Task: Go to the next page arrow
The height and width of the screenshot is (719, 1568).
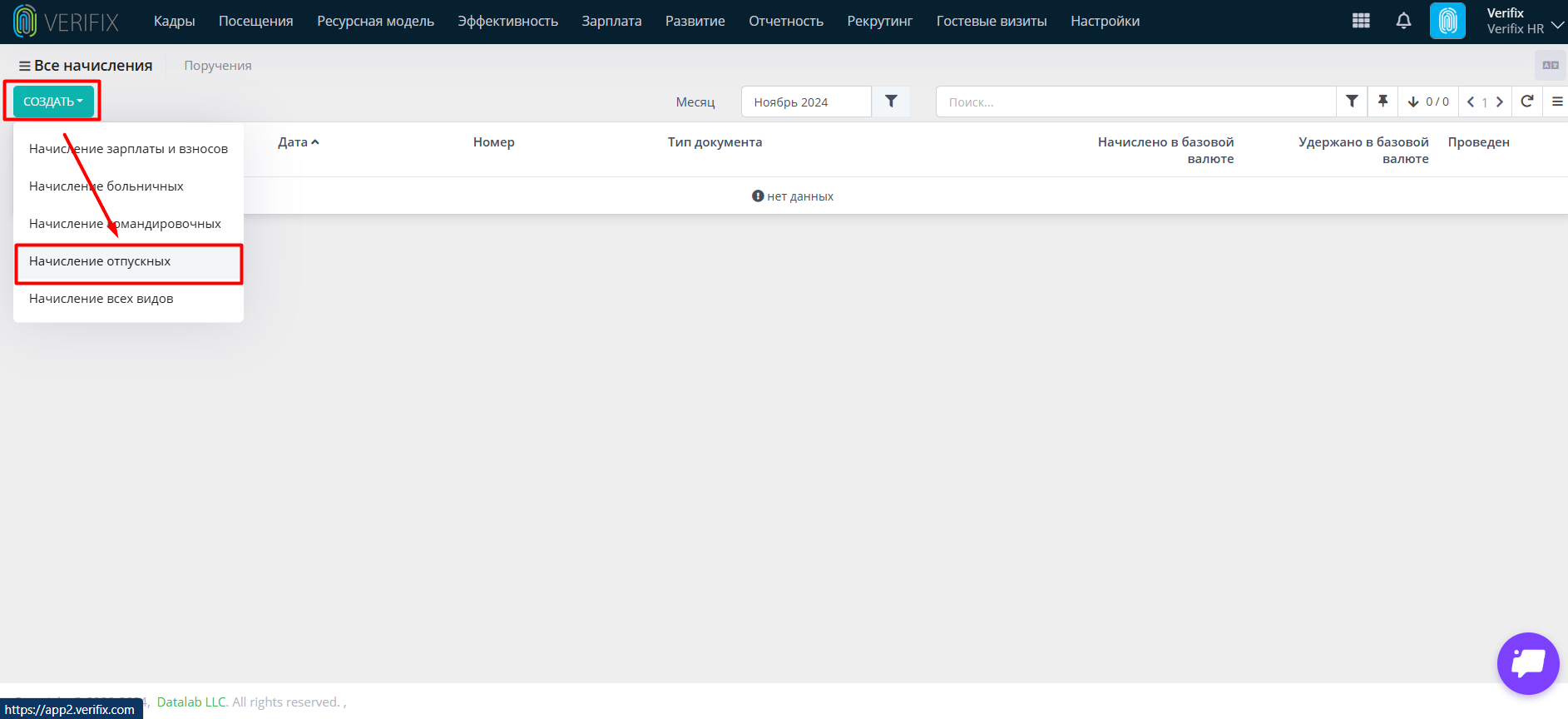Action: click(1500, 102)
